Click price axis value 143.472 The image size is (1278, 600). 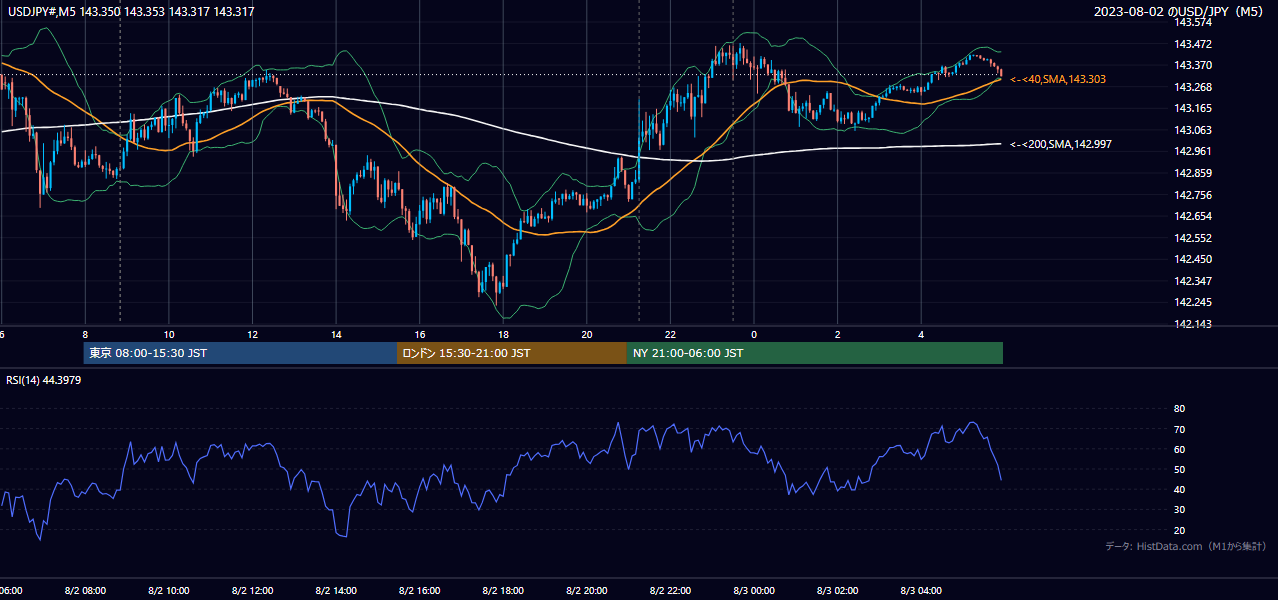(1193, 44)
